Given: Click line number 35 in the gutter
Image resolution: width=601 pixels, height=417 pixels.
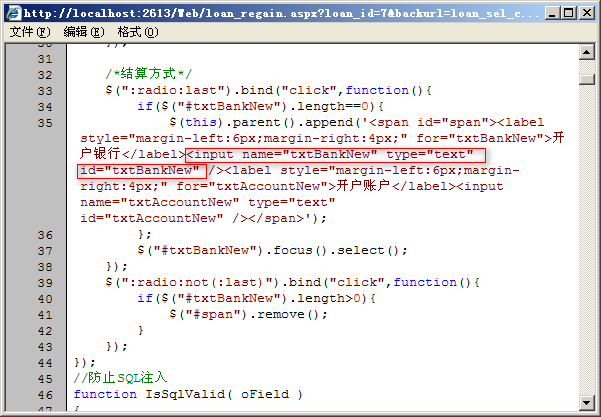Looking at the screenshot, I should (x=44, y=122).
